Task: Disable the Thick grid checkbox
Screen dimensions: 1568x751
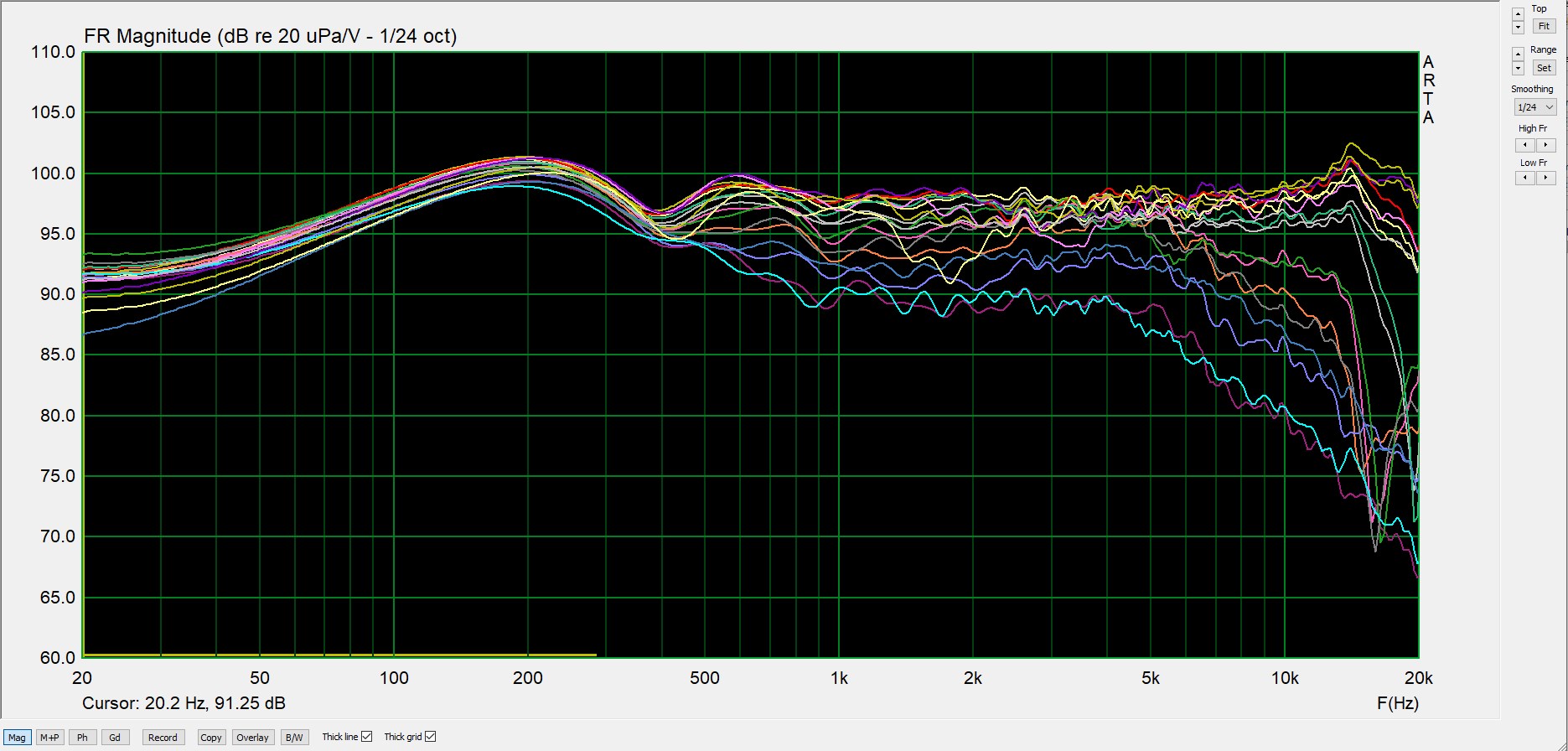Action: [431, 737]
